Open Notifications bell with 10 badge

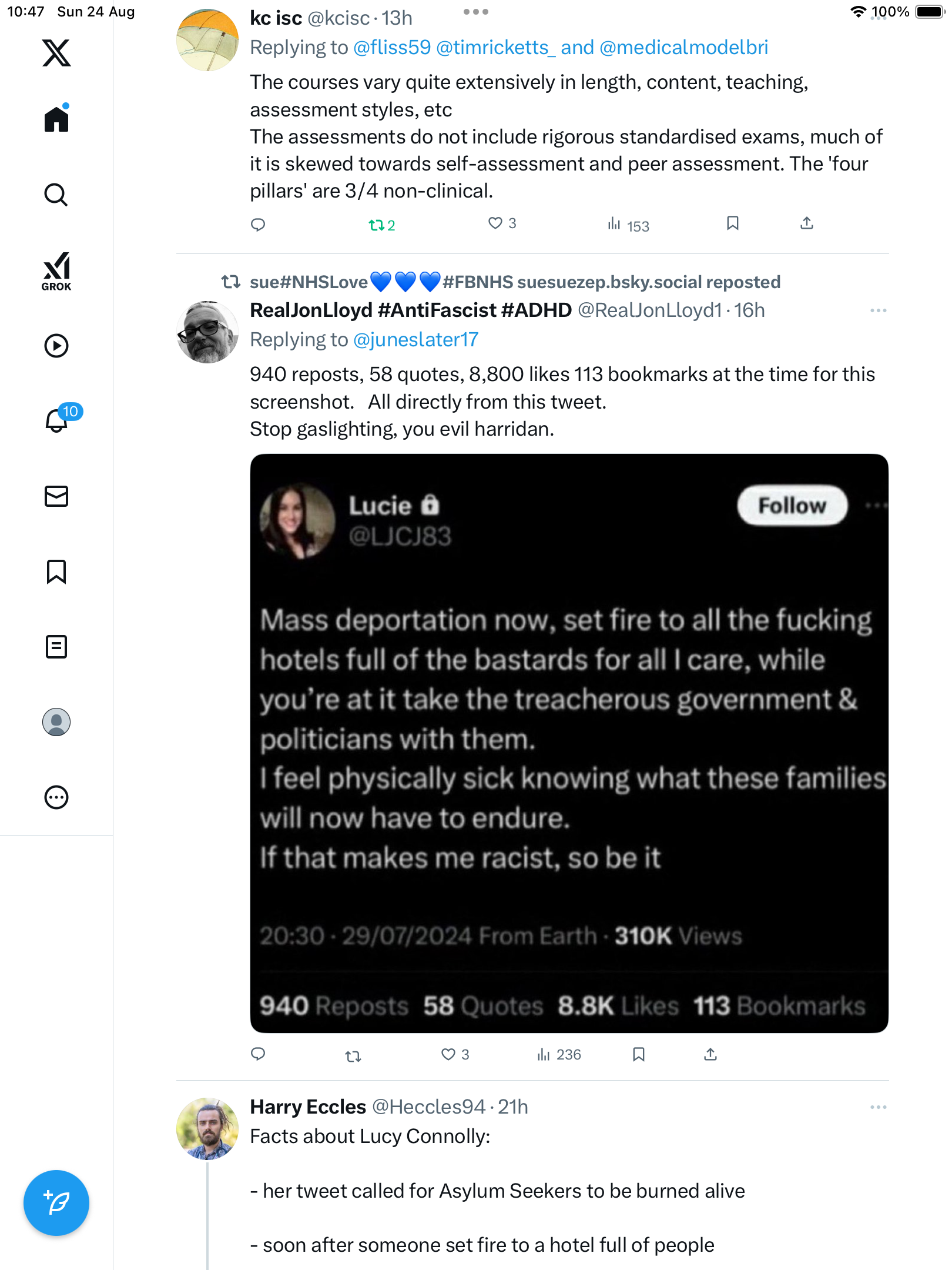coord(58,420)
